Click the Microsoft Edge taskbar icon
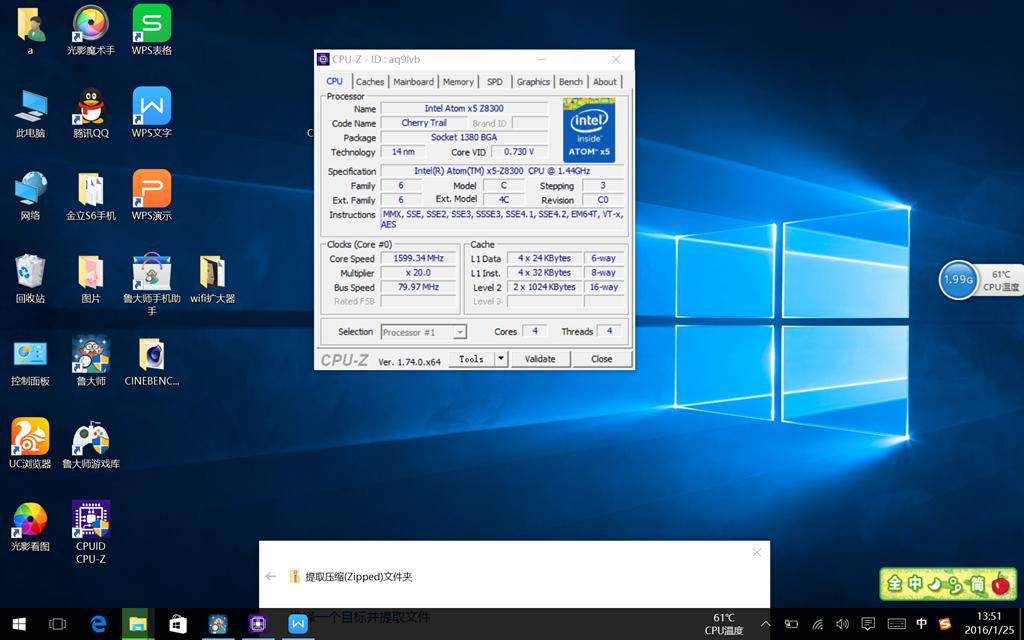Screen dimensions: 1024x640 [98, 624]
